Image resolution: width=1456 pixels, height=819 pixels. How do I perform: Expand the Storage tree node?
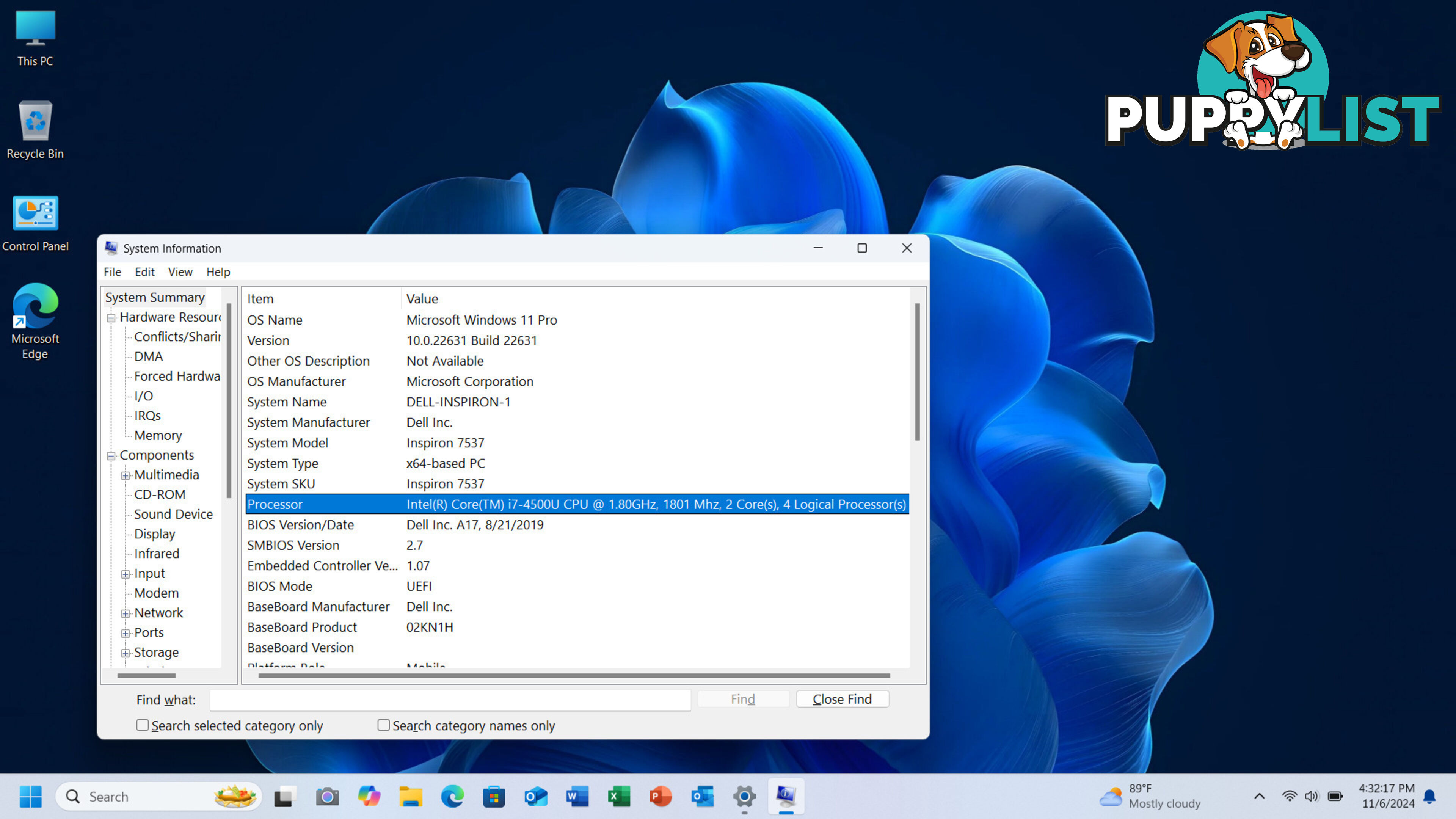click(126, 653)
